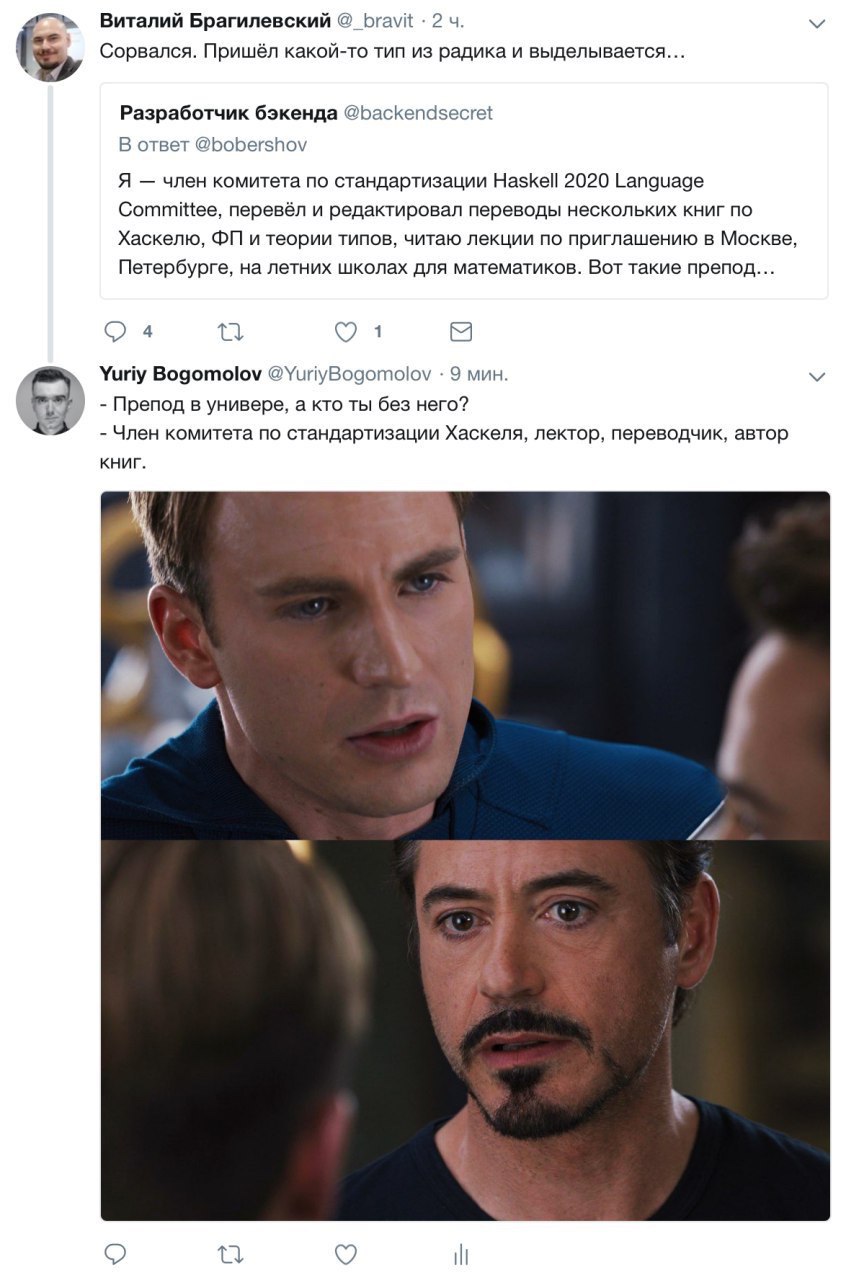Open @_bravit handle link

[x=373, y=21]
